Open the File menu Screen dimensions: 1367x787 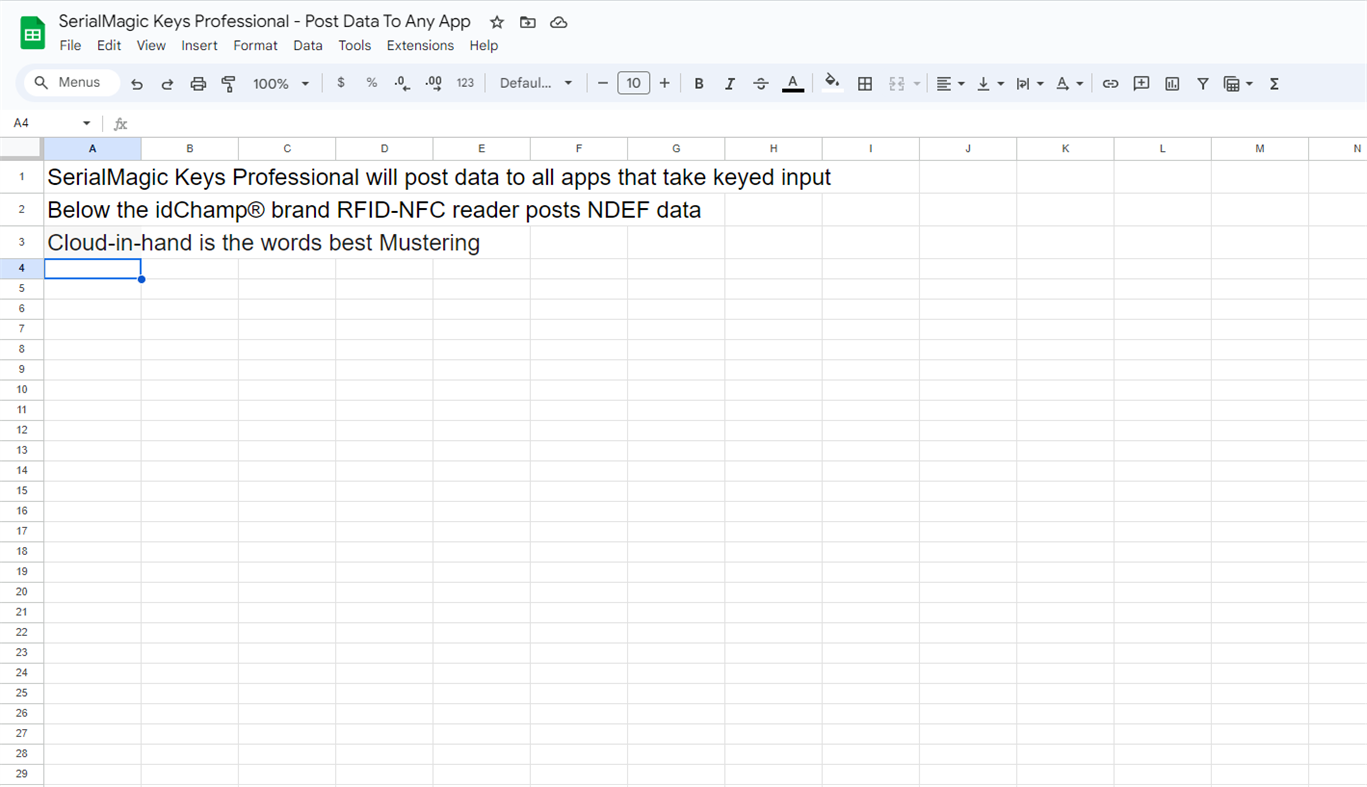point(70,45)
